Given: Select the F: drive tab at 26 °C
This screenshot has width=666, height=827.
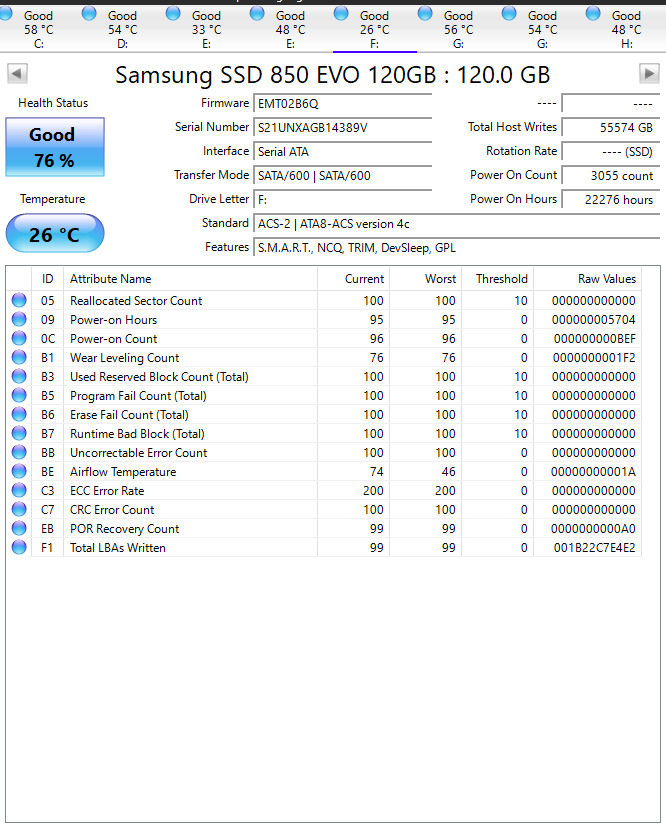Looking at the screenshot, I should pos(374,30).
